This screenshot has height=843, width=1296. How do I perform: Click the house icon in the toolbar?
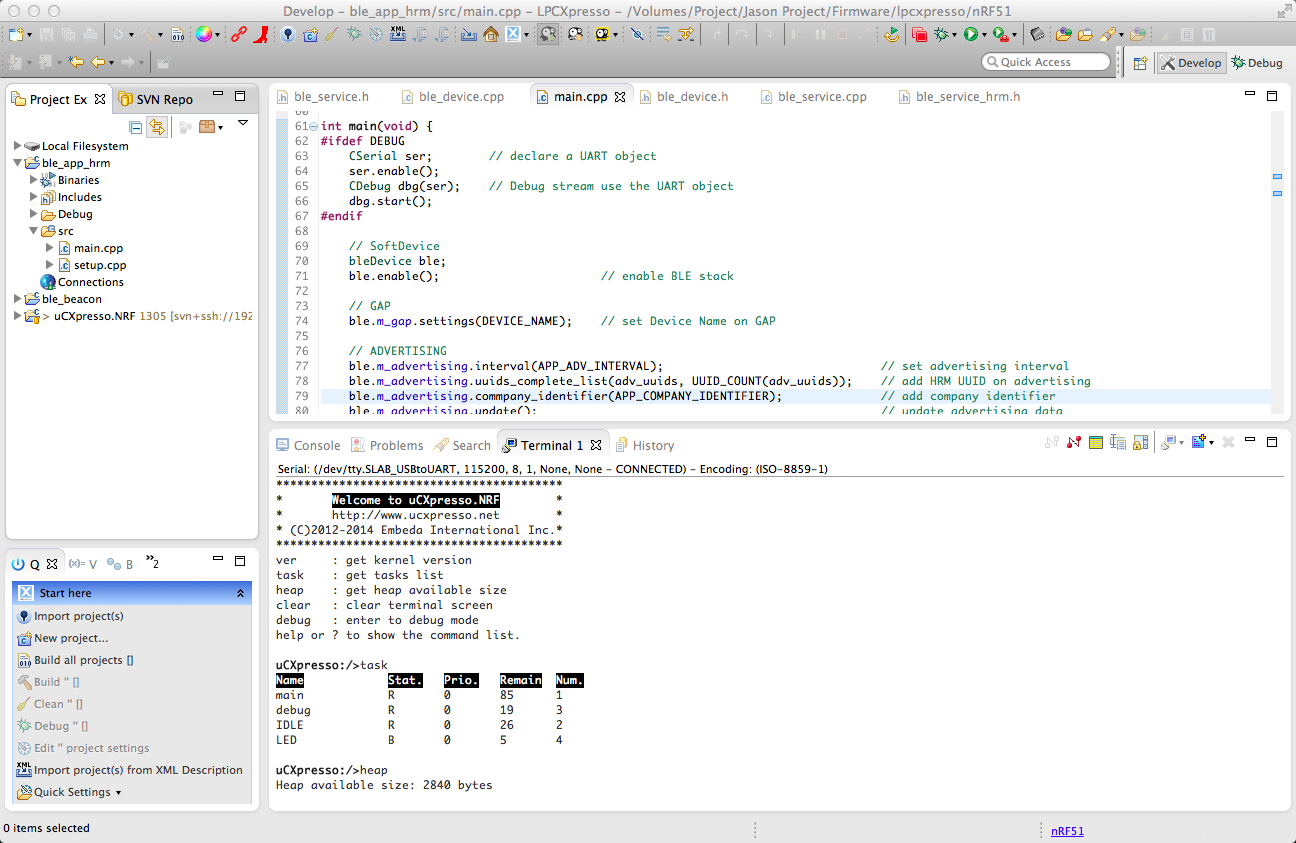coord(491,34)
